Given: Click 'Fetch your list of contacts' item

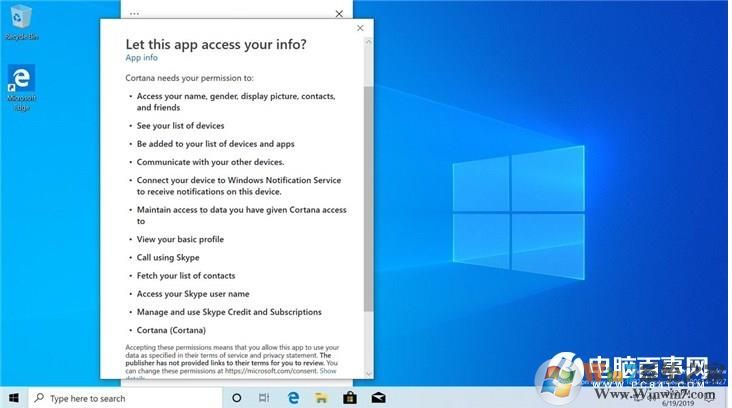Looking at the screenshot, I should coord(186,275).
